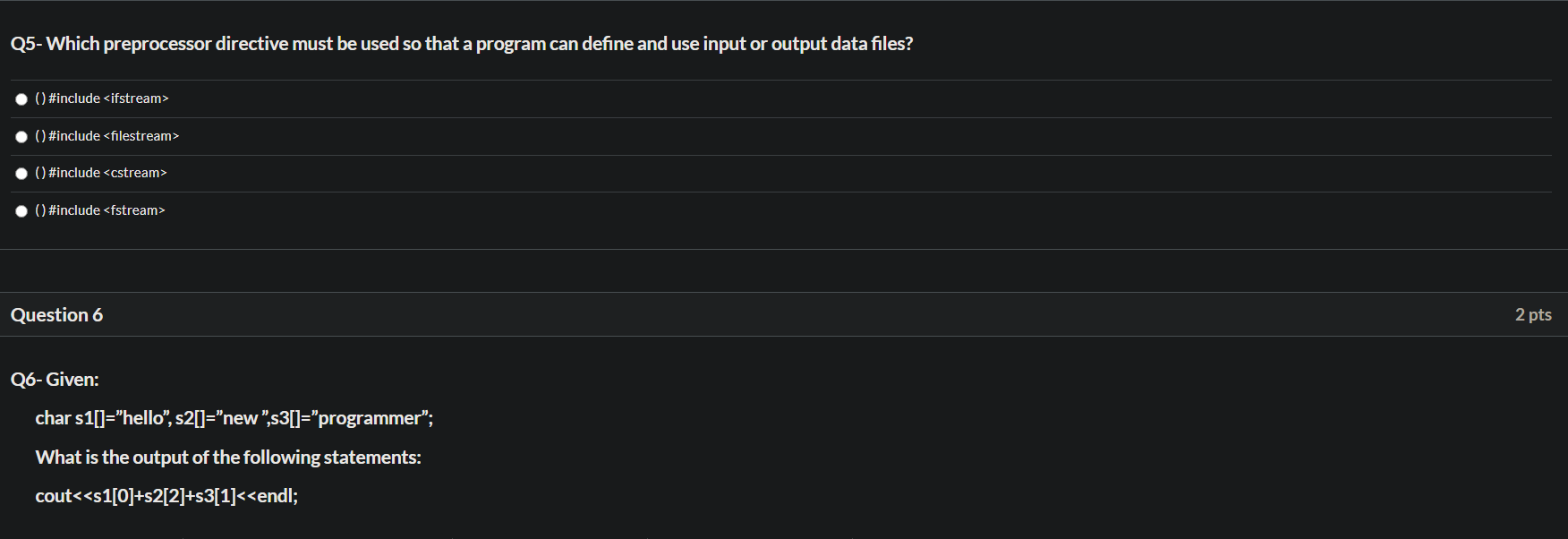
Task: Click the cout output statement line
Action: (167, 495)
